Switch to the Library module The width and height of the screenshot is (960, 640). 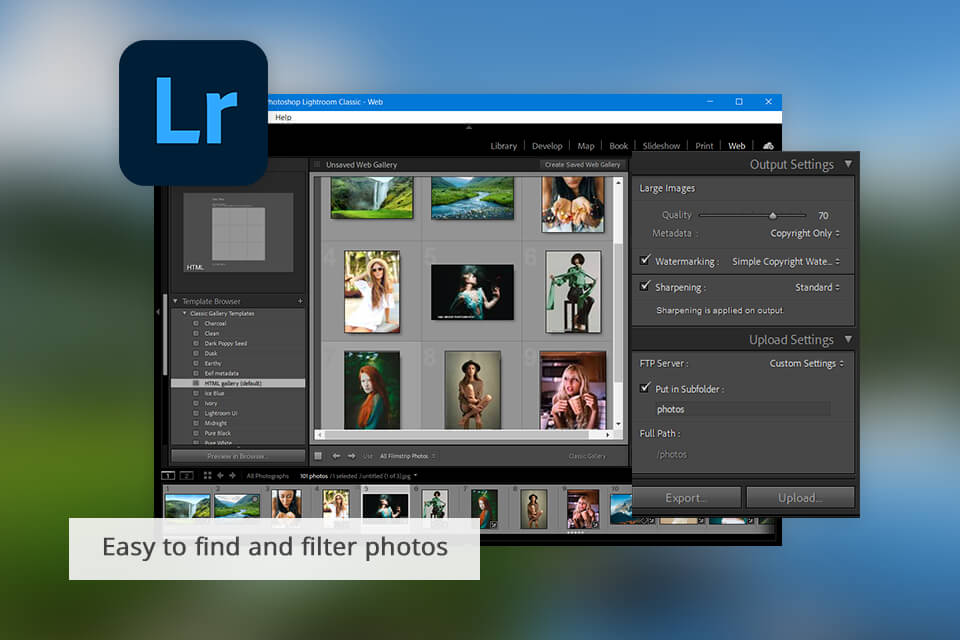coord(503,146)
